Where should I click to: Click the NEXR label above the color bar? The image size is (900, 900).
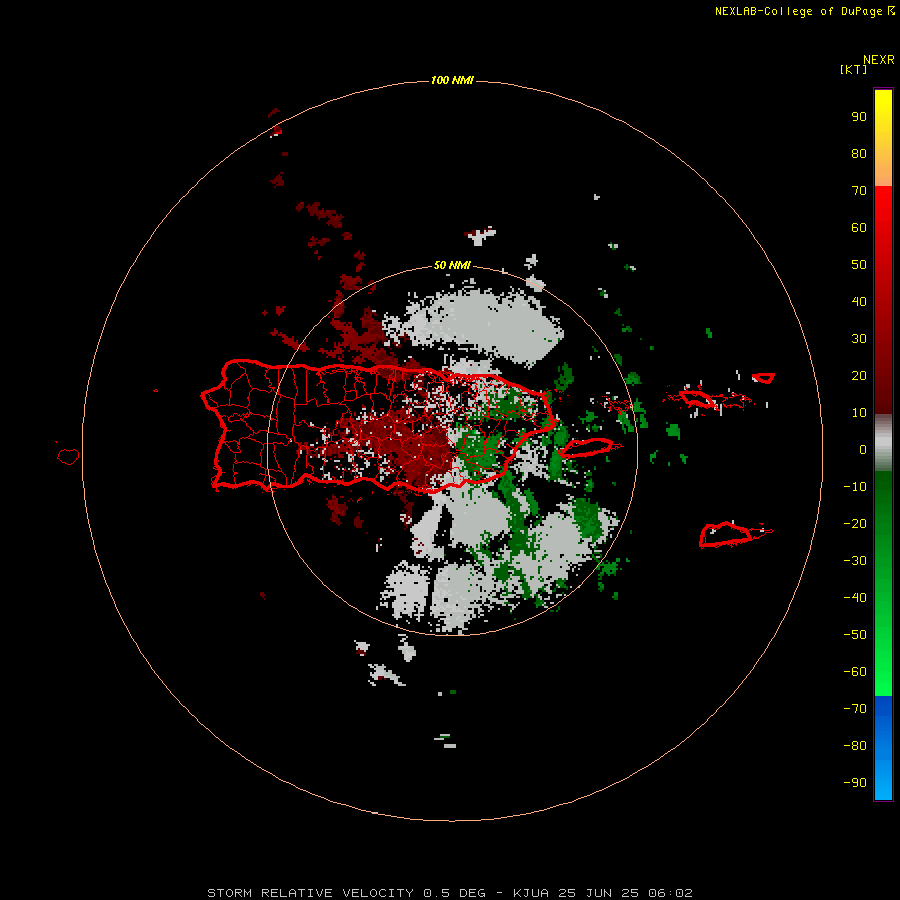pyautogui.click(x=878, y=60)
